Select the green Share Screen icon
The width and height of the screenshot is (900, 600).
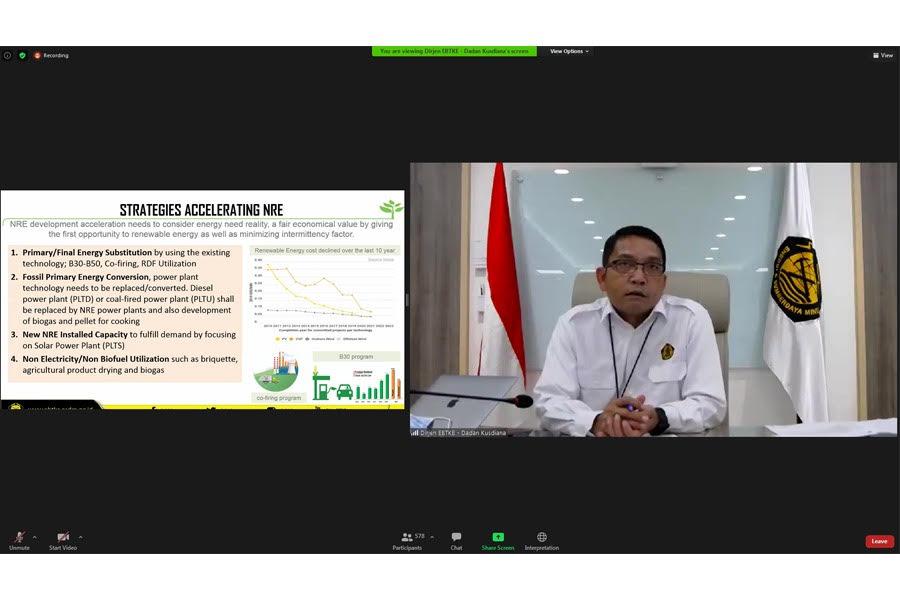click(x=496, y=537)
